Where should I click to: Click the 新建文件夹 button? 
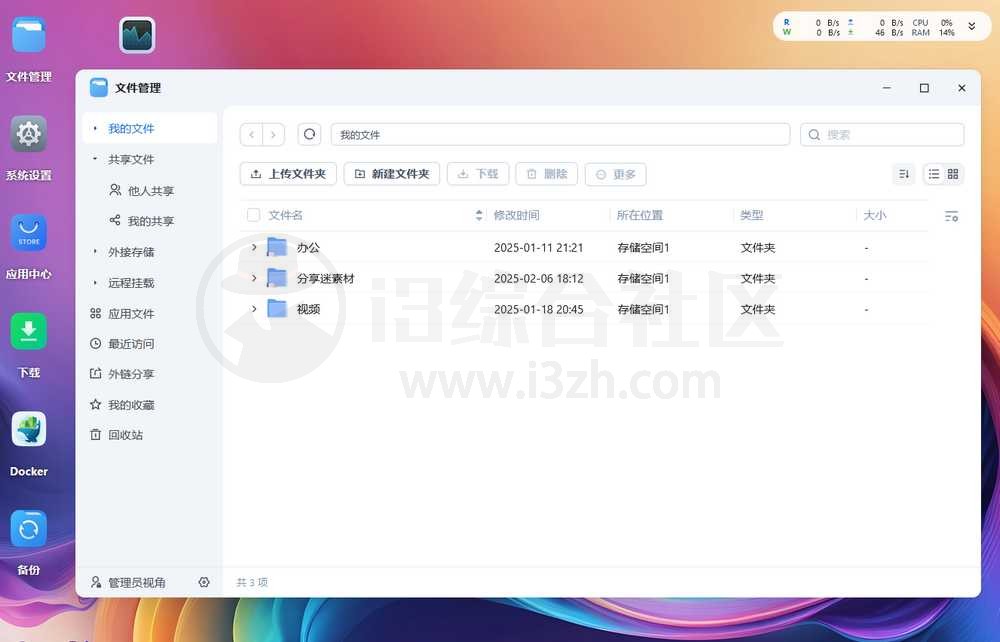point(390,173)
